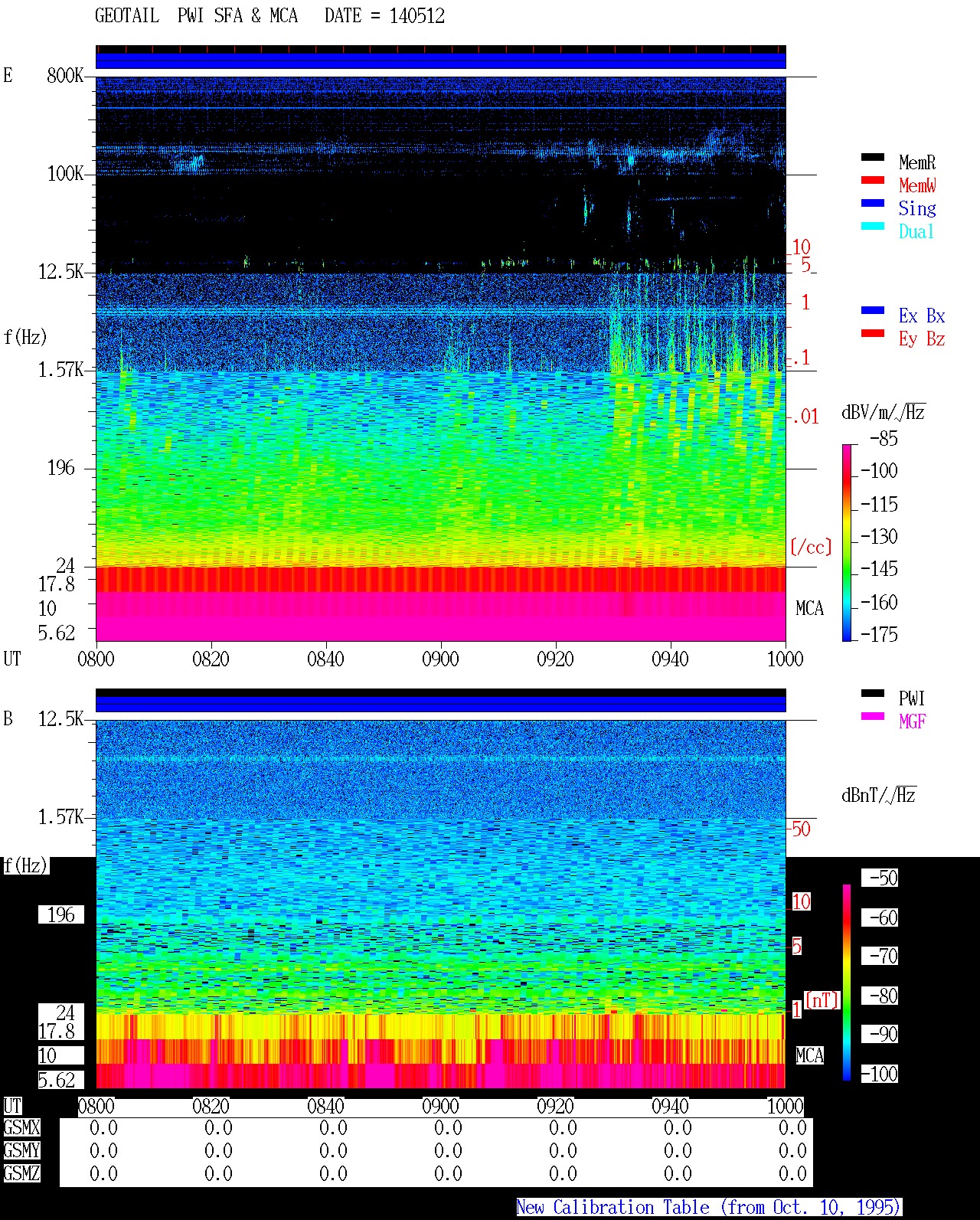Click the blue mode bar above B spectrogram

441,703
